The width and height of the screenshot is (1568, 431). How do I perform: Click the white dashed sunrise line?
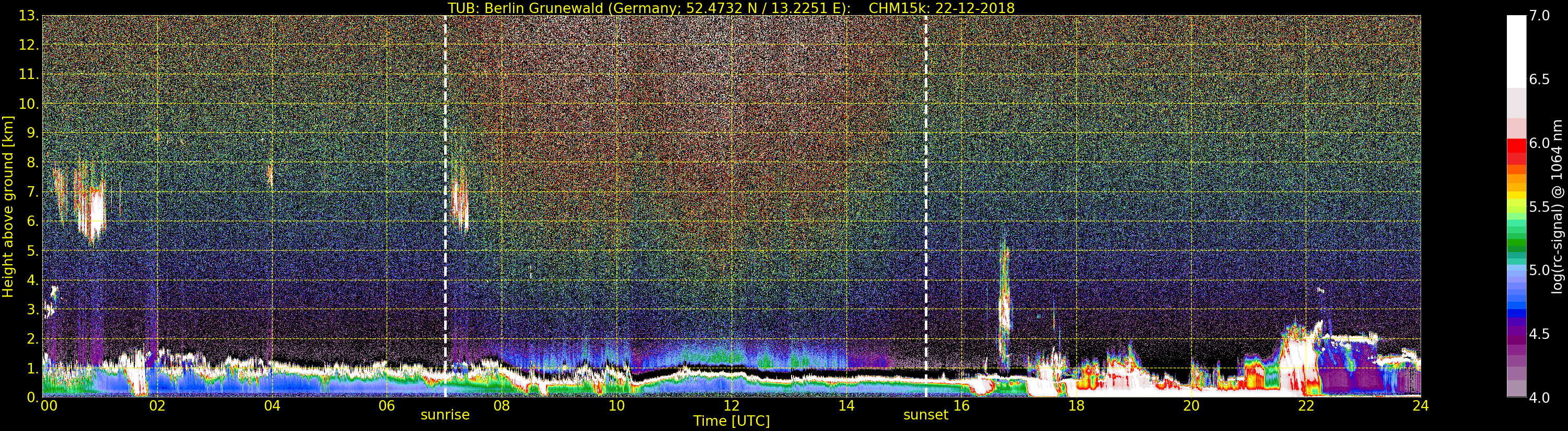pyautogui.click(x=445, y=206)
